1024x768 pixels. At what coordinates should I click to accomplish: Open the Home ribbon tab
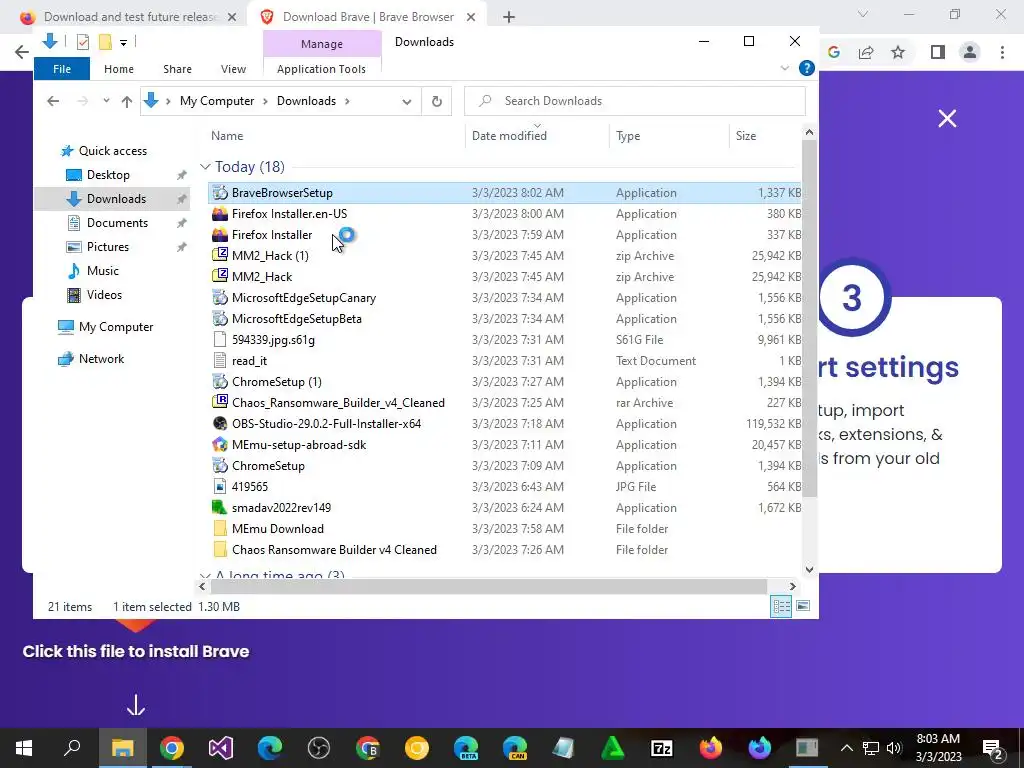(119, 69)
